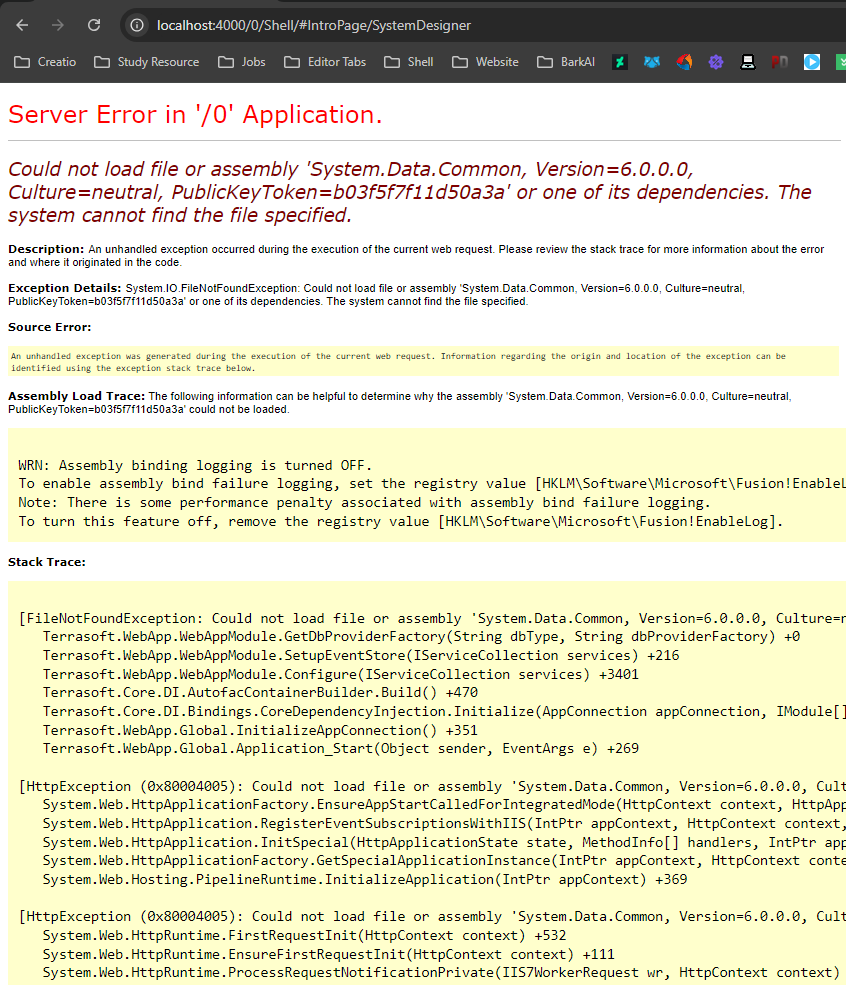Screen dimensions: 846x985
Task: Click the GetDbProviderFactory stack trace line
Action: (x=421, y=636)
